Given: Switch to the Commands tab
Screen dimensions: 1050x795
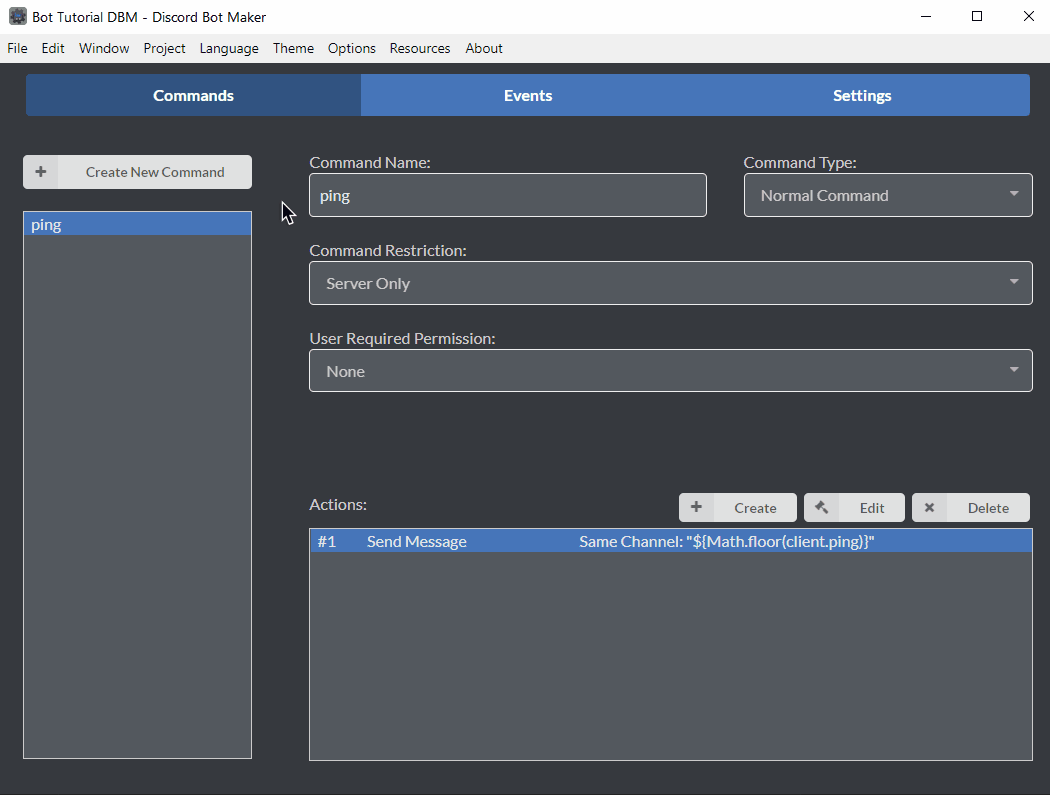Looking at the screenshot, I should 194,95.
